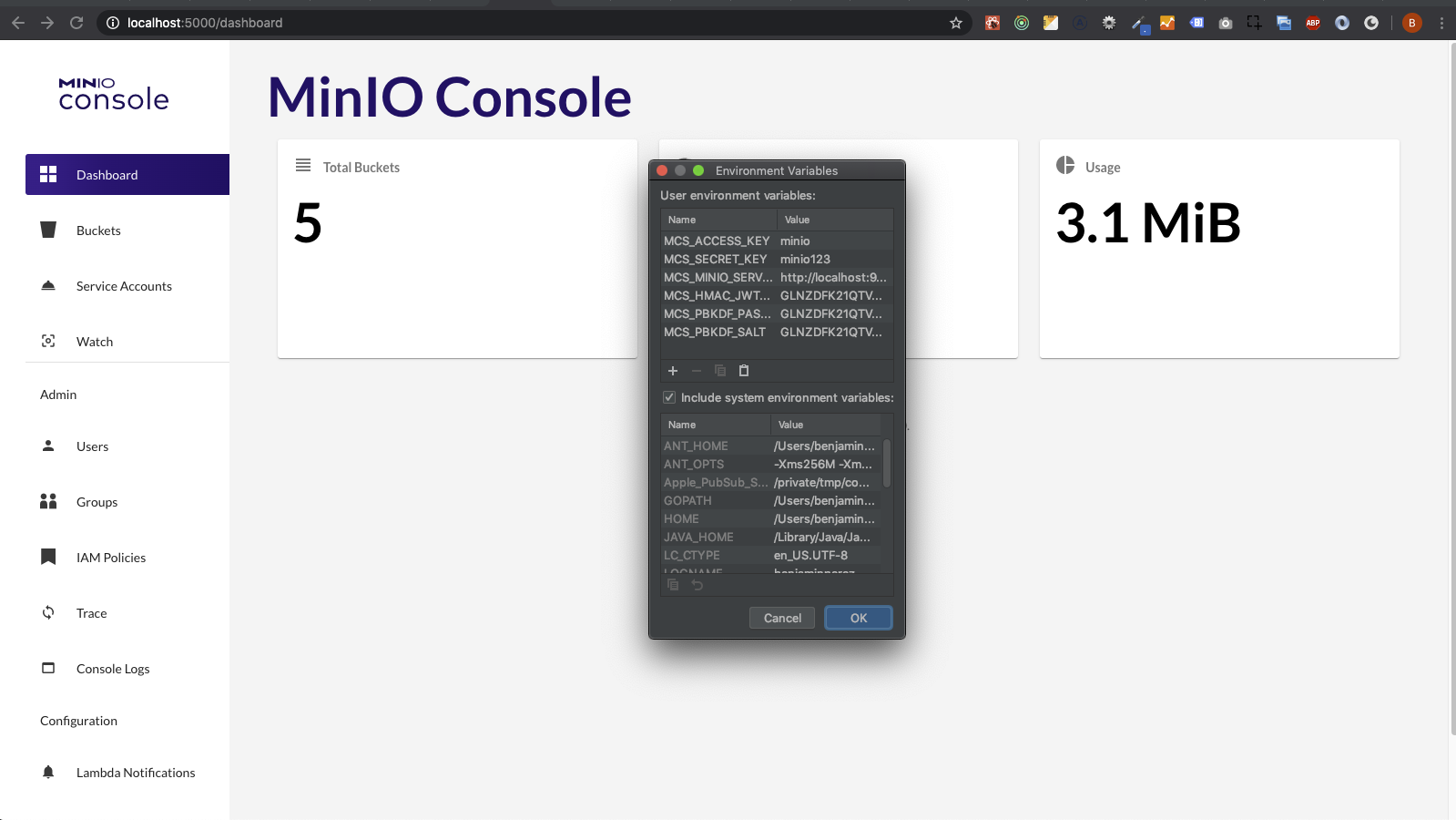Viewport: 1456px width, 820px height.
Task: Select the MCS_PBKDF_SALT row
Action: (777, 332)
